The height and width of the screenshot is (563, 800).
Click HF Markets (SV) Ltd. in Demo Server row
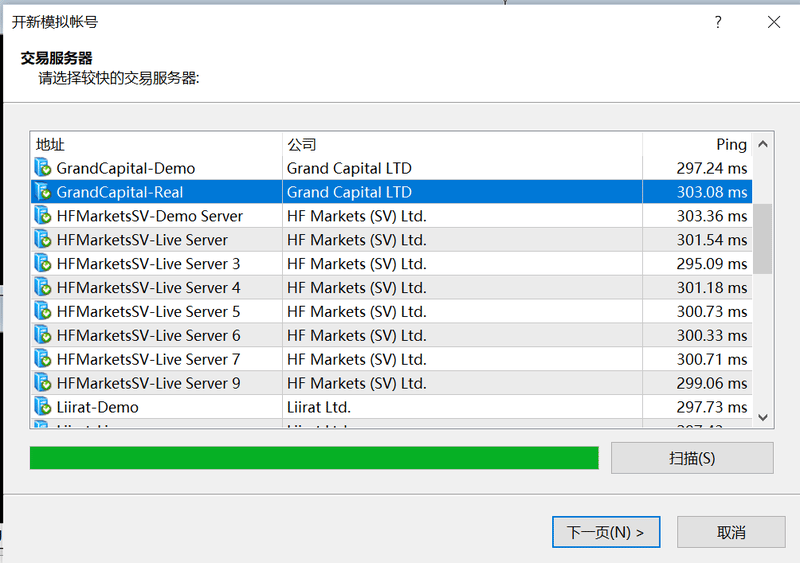pos(356,216)
